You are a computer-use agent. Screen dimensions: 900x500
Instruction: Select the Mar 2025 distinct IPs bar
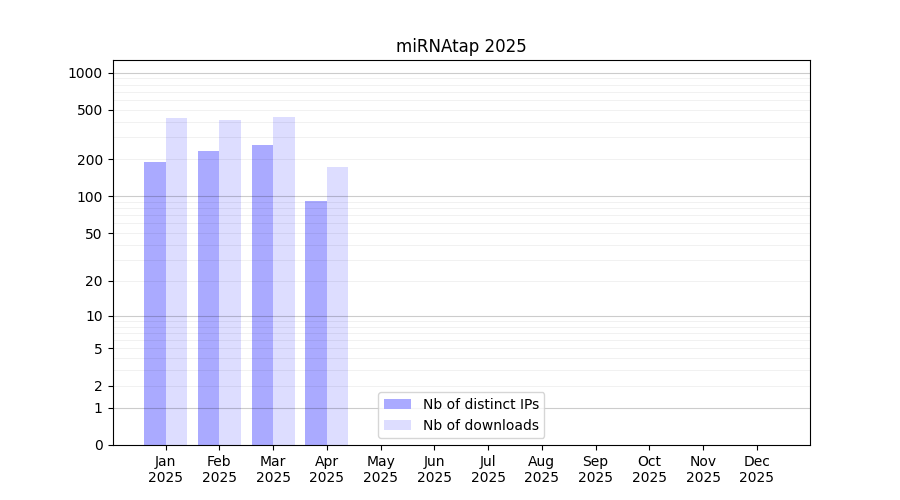[262, 295]
